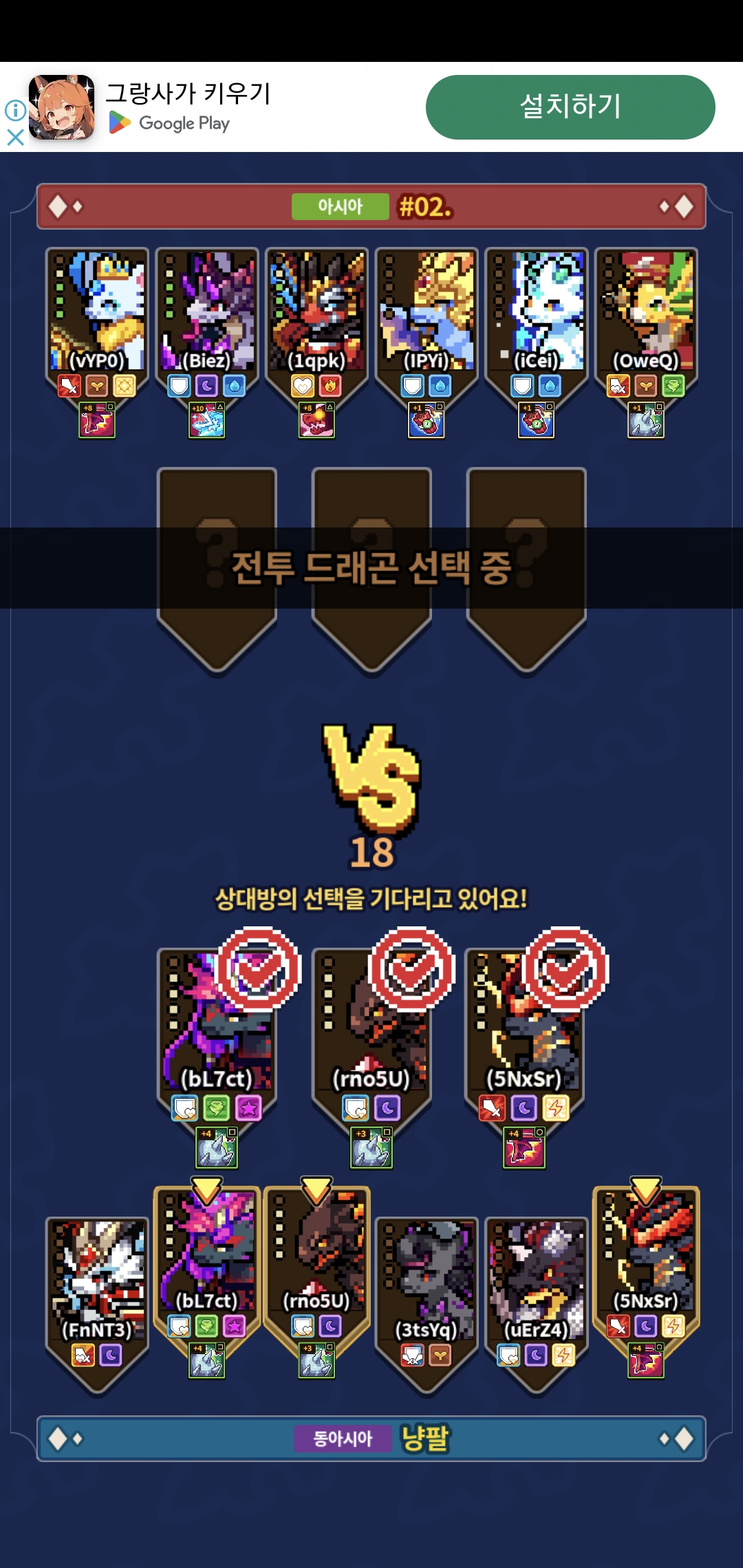Tap the moon attribute icon on Biez card

coord(206,386)
